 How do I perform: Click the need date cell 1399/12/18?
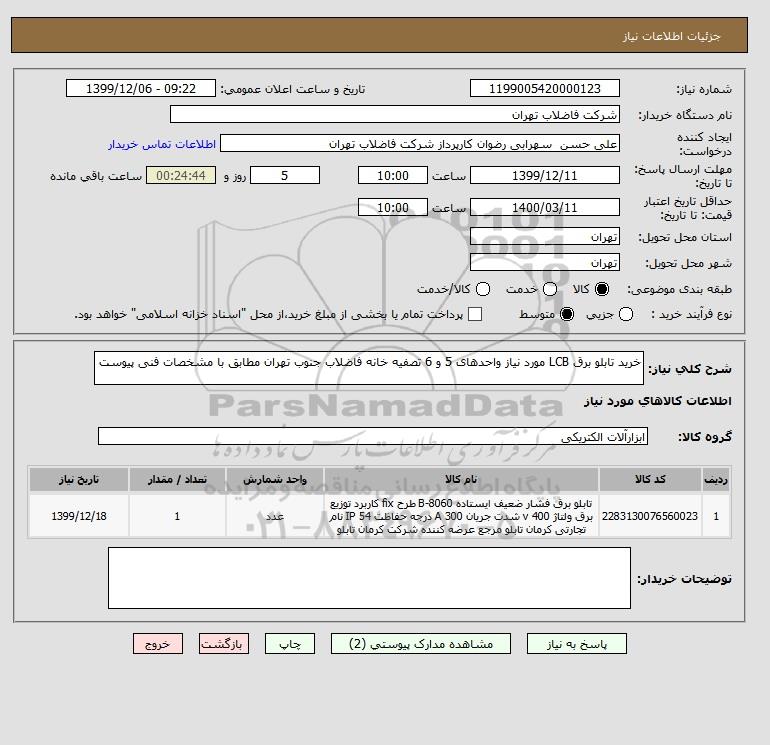[79, 516]
